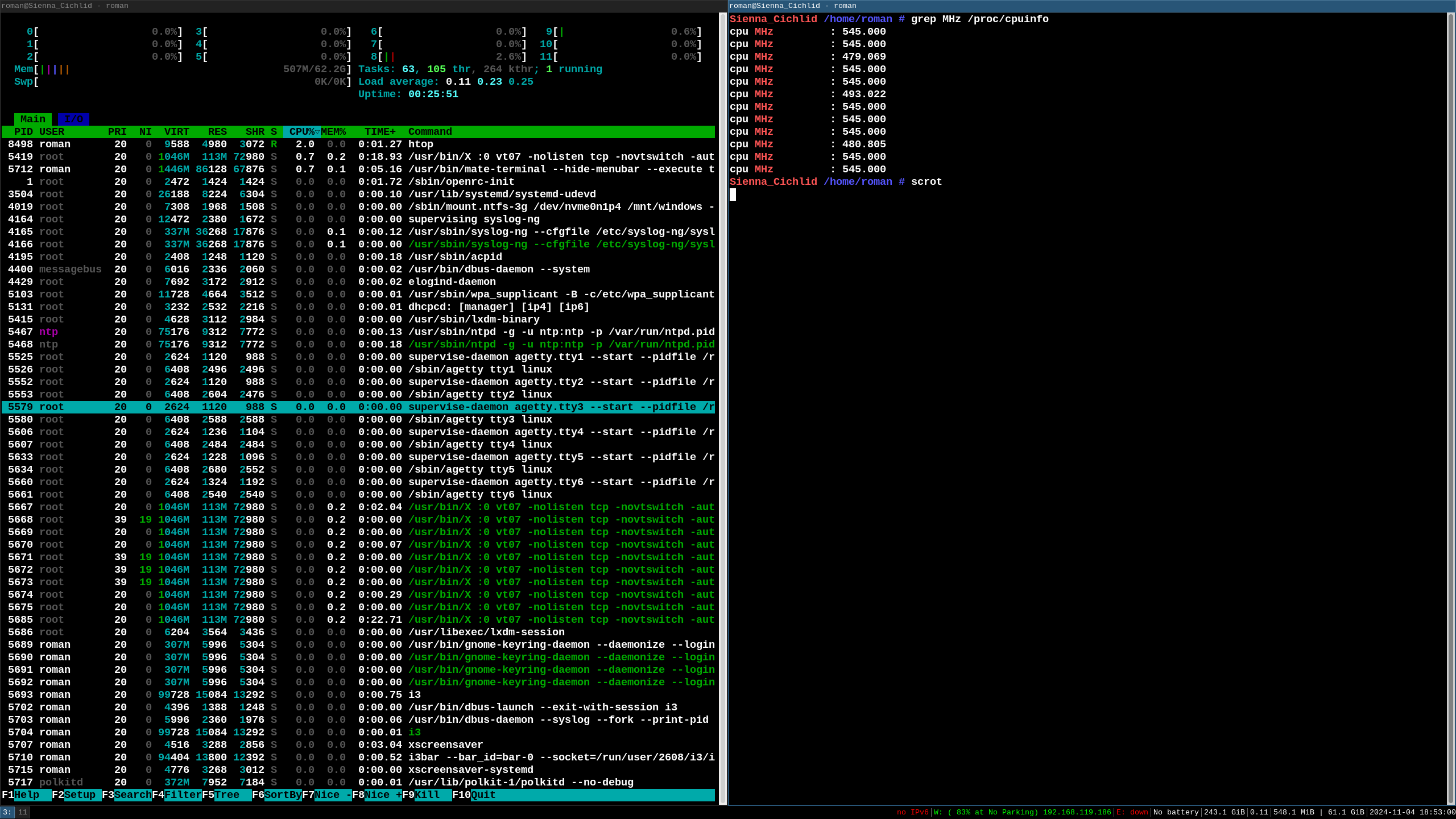Click the CPU 8 usage meter
1456x819 pixels.
point(449,57)
